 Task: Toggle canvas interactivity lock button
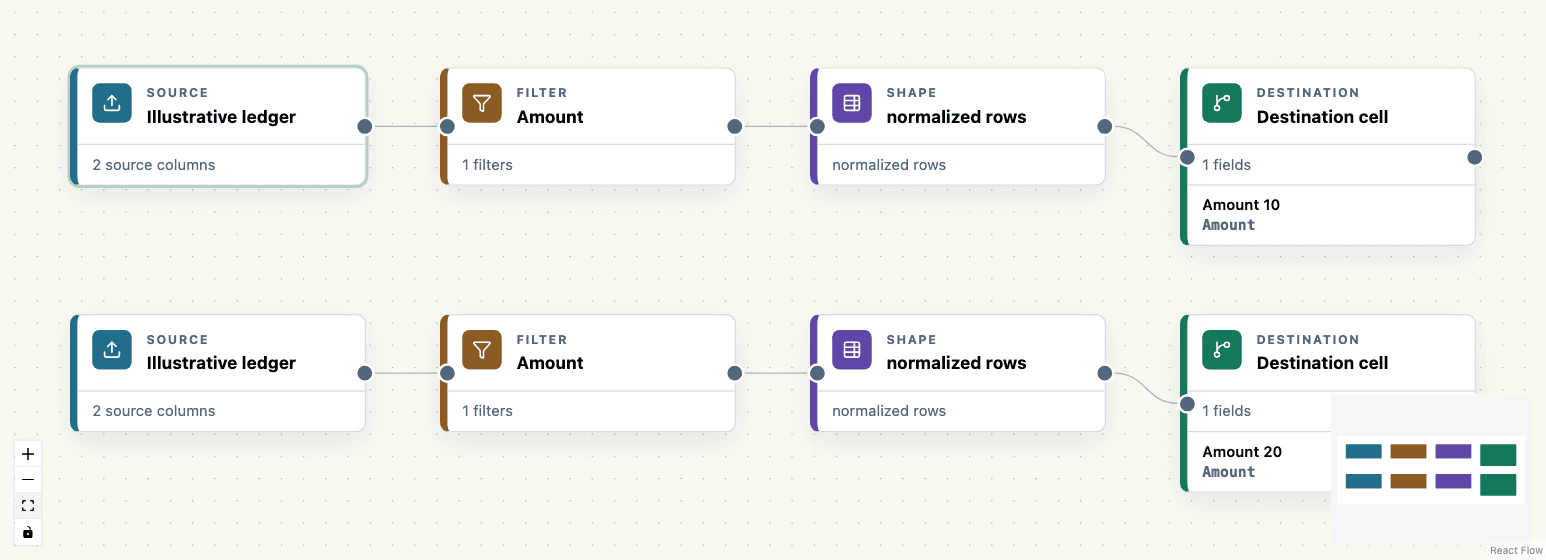[28, 532]
